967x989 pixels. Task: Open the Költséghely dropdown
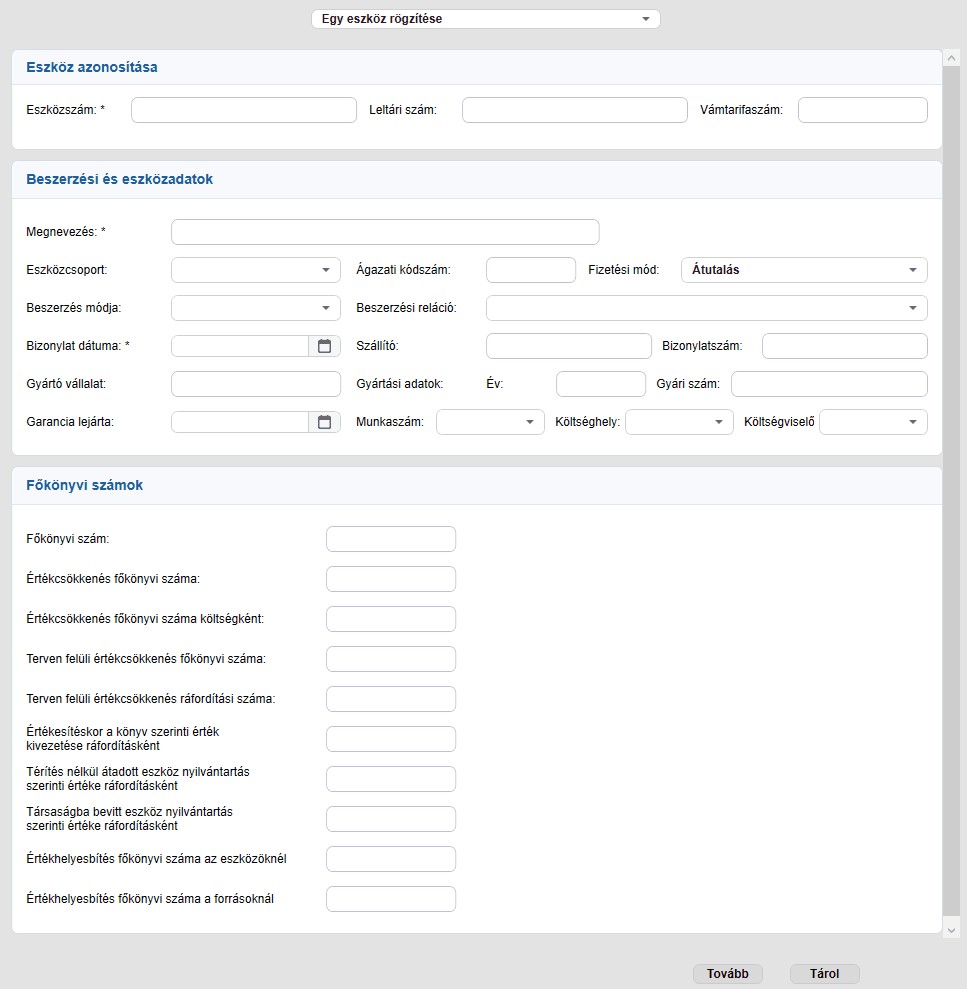click(679, 422)
